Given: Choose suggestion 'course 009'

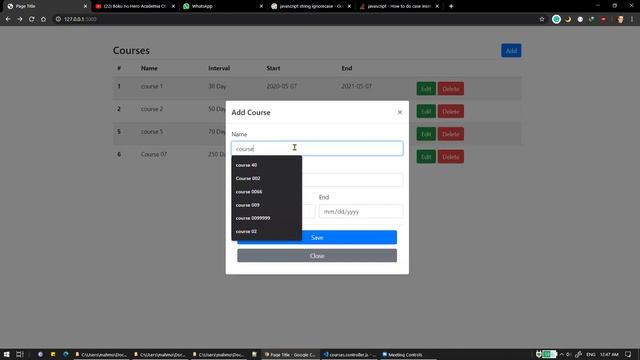Looking at the screenshot, I should (267, 205).
